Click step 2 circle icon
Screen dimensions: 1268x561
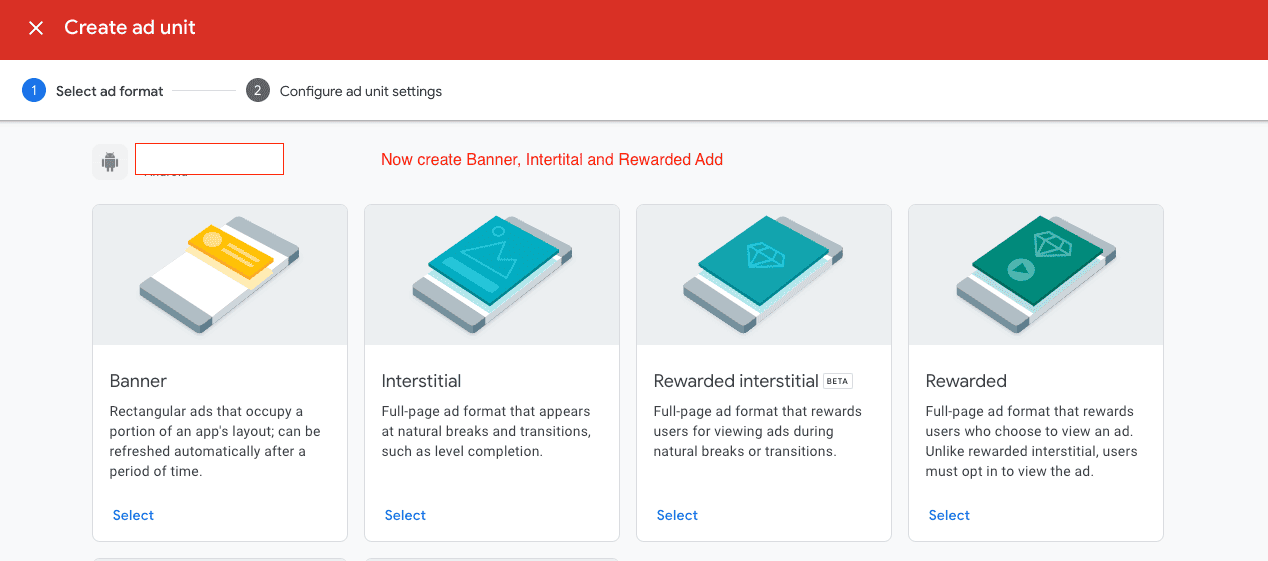coord(258,91)
